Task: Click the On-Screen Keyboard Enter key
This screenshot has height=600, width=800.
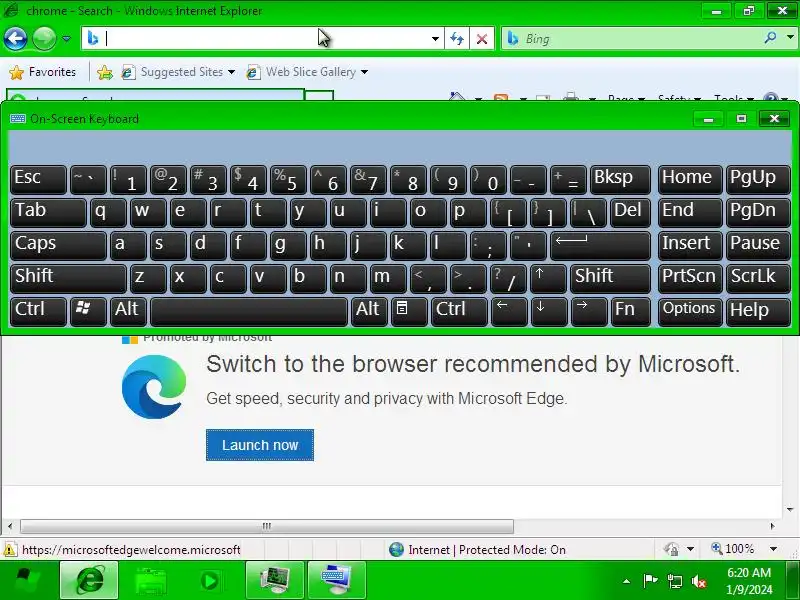Action: pyautogui.click(x=601, y=245)
